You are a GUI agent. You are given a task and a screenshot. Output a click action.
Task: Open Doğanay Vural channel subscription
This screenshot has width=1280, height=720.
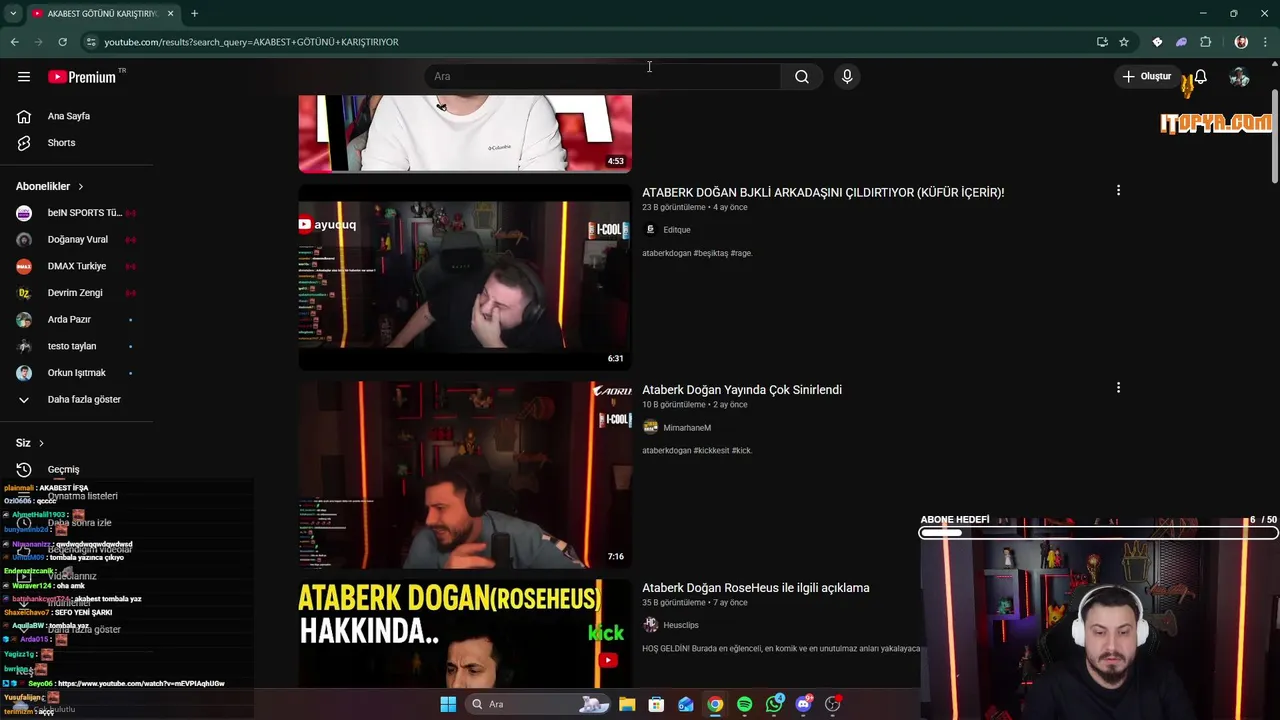coord(78,239)
